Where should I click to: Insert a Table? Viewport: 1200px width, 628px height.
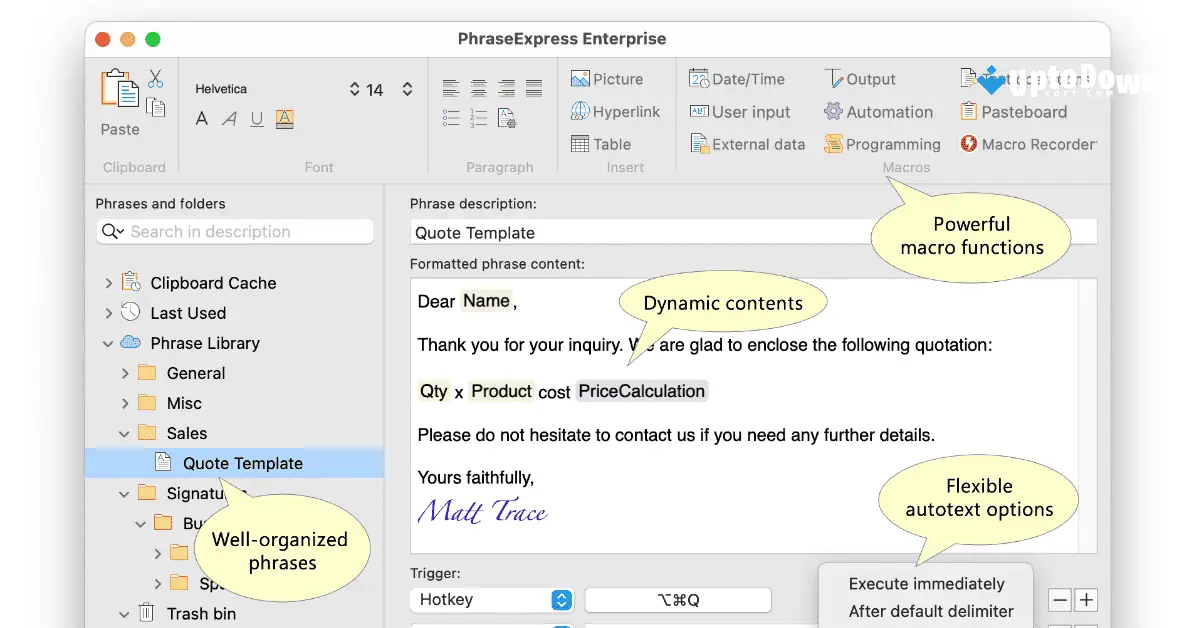point(599,144)
